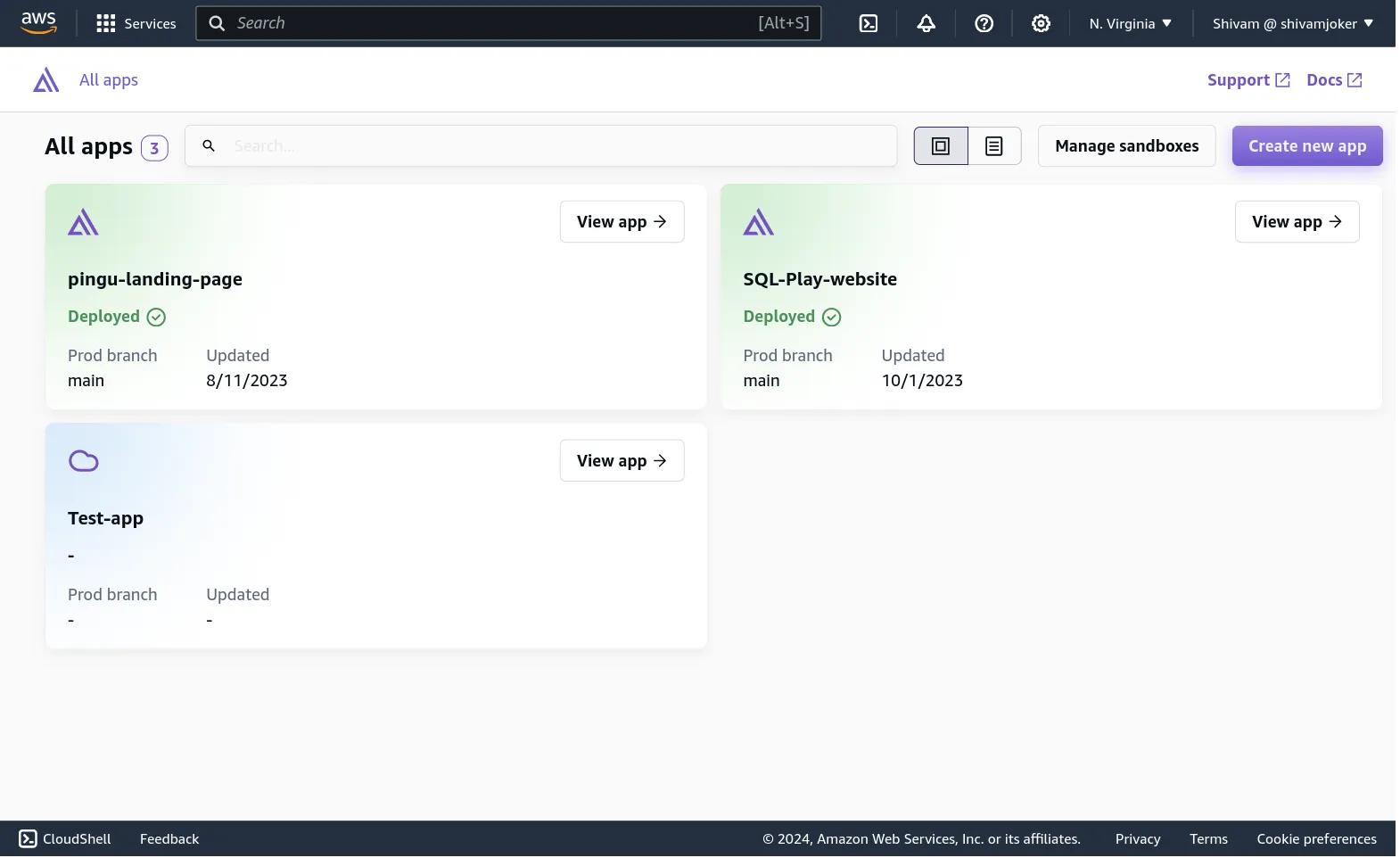Open the Privacy link
The width and height of the screenshot is (1400, 858).
(1138, 839)
